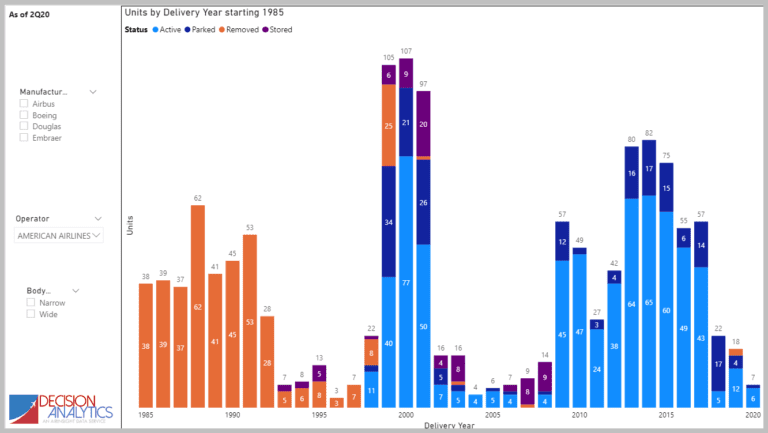The height and width of the screenshot is (433, 768).
Task: Select the 1985 bar with 38 removed units
Action: coord(145,345)
